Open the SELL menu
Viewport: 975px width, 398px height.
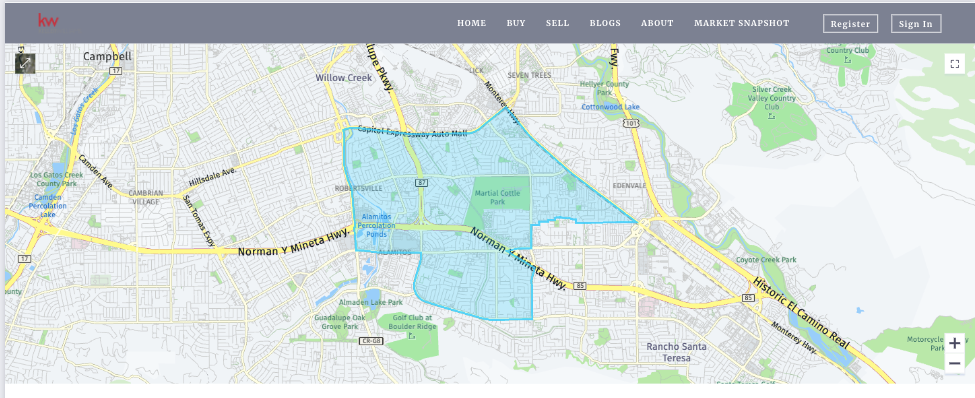point(557,23)
